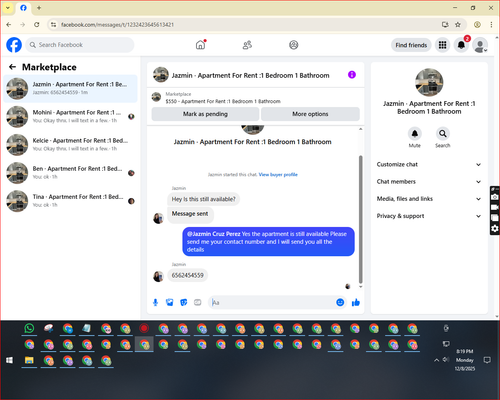Expand Customize chat section

coord(429,164)
